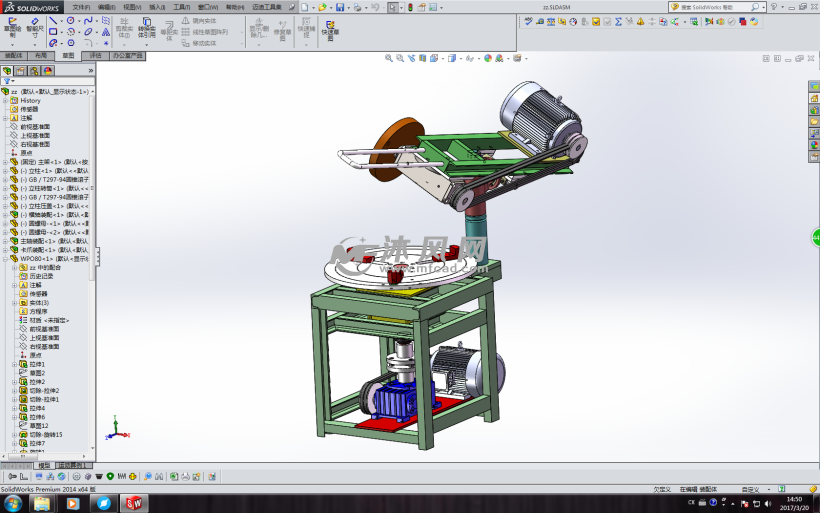This screenshot has width=820, height=513.
Task: Select the Circle sketch tool
Action: click(71, 21)
